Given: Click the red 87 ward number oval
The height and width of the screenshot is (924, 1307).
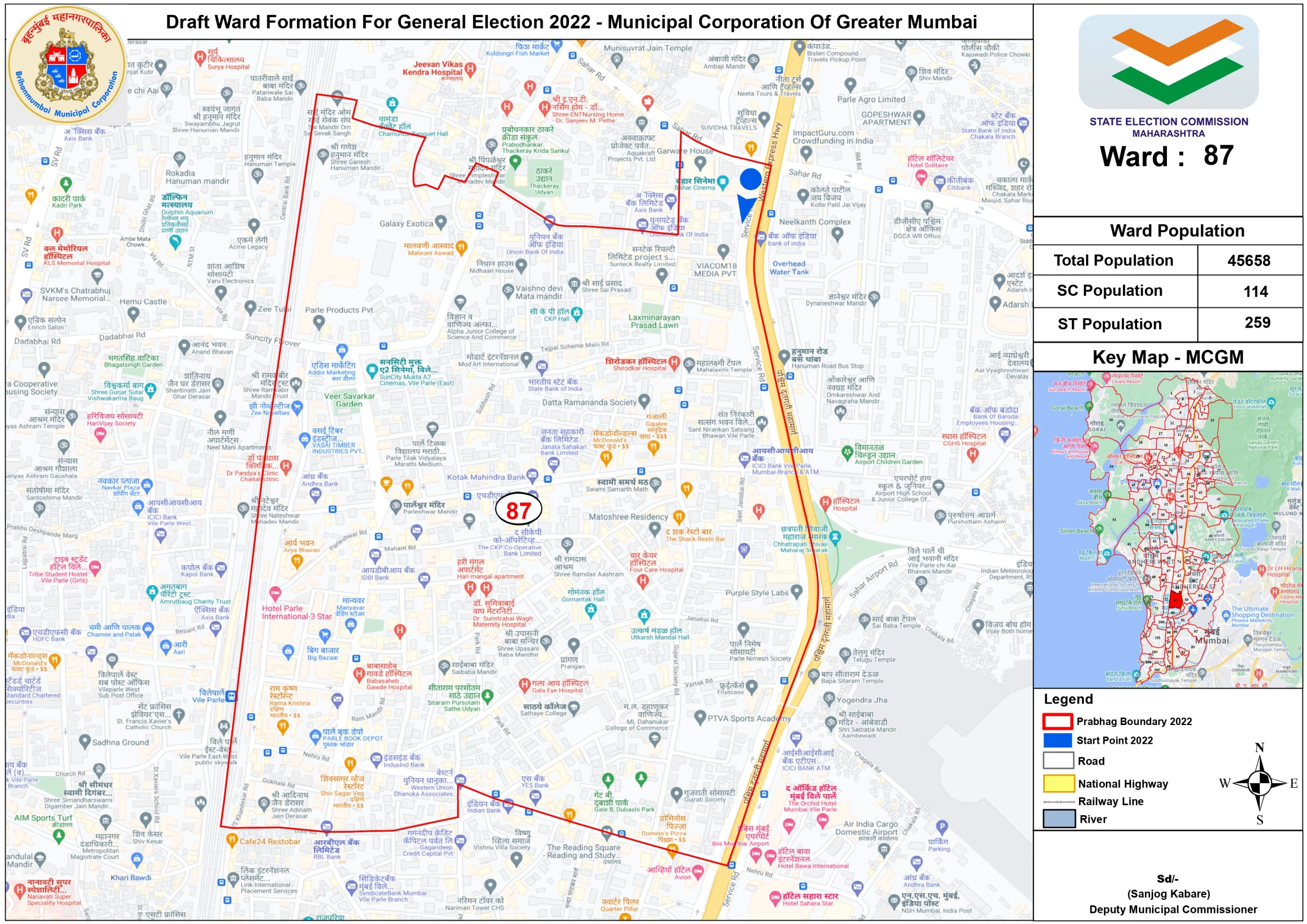Looking at the screenshot, I should click(518, 510).
